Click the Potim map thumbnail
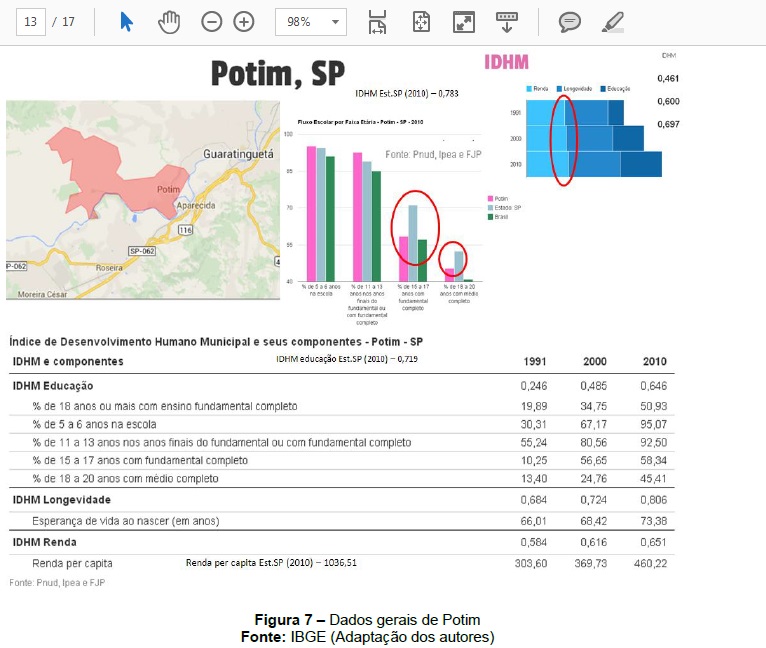Screen dimensions: 766x648 (143, 199)
